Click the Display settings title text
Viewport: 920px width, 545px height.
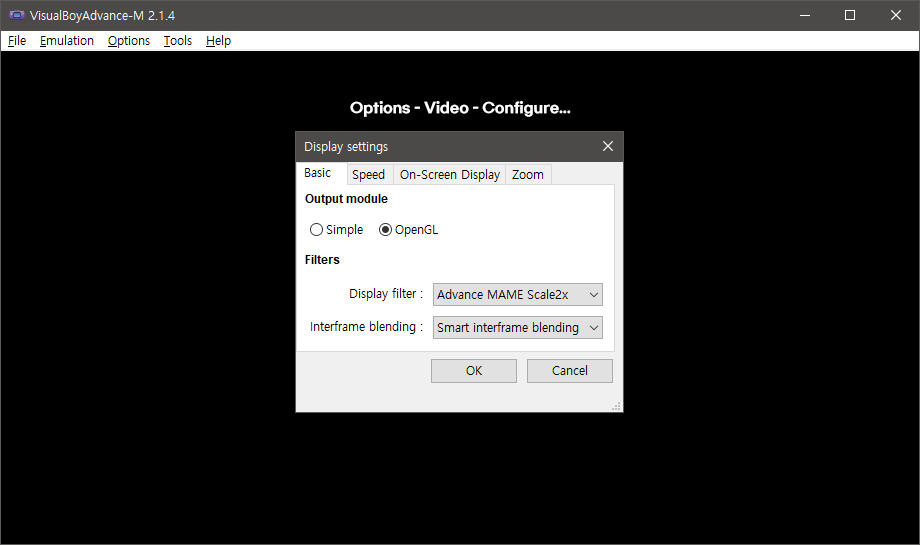tap(346, 147)
